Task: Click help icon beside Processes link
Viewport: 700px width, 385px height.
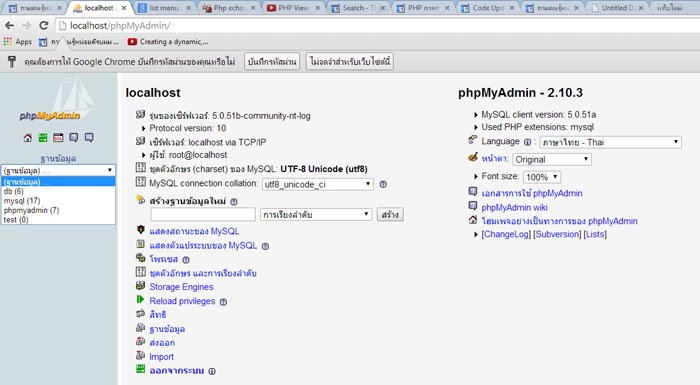Action: tap(186, 259)
